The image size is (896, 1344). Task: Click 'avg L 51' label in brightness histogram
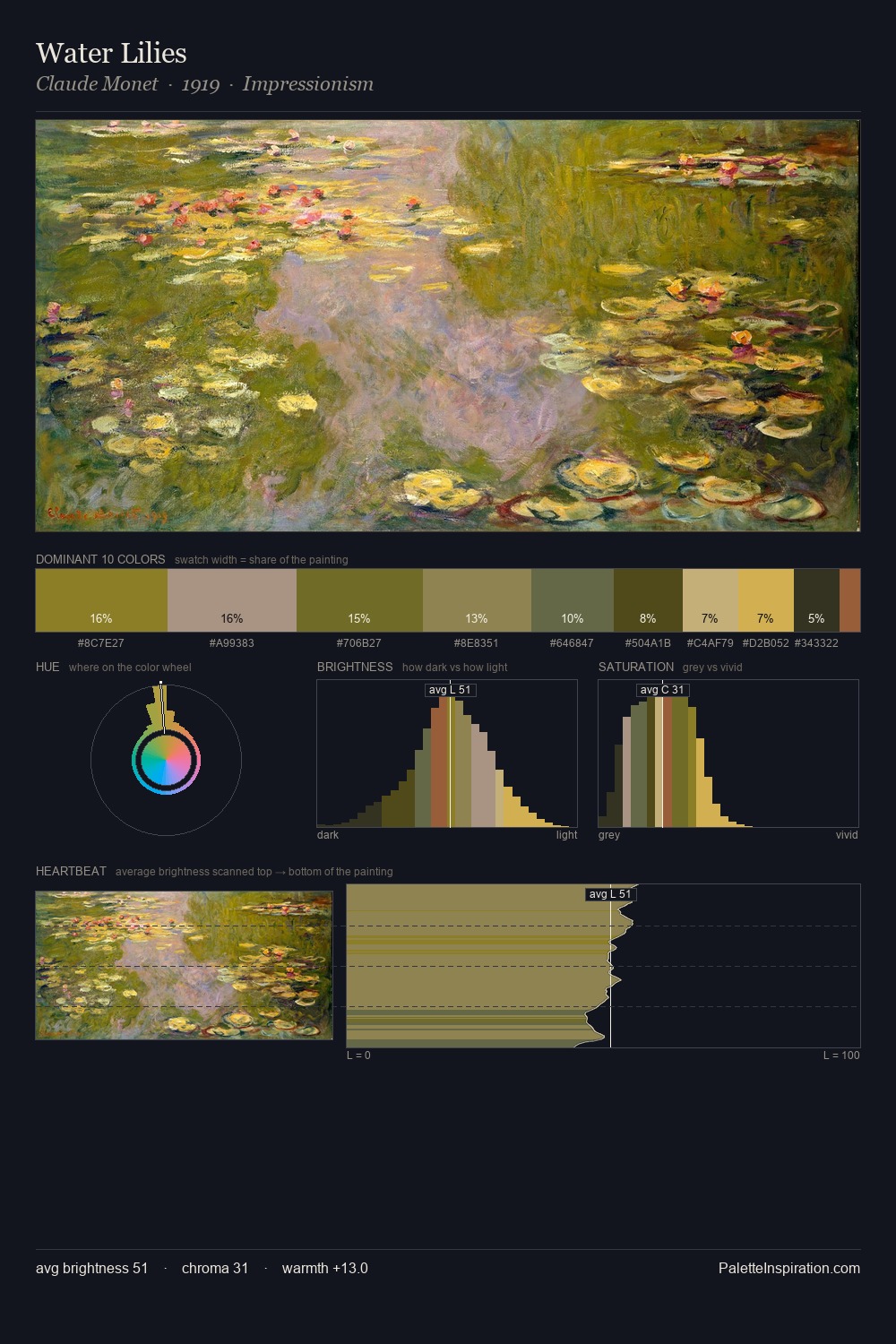[450, 690]
